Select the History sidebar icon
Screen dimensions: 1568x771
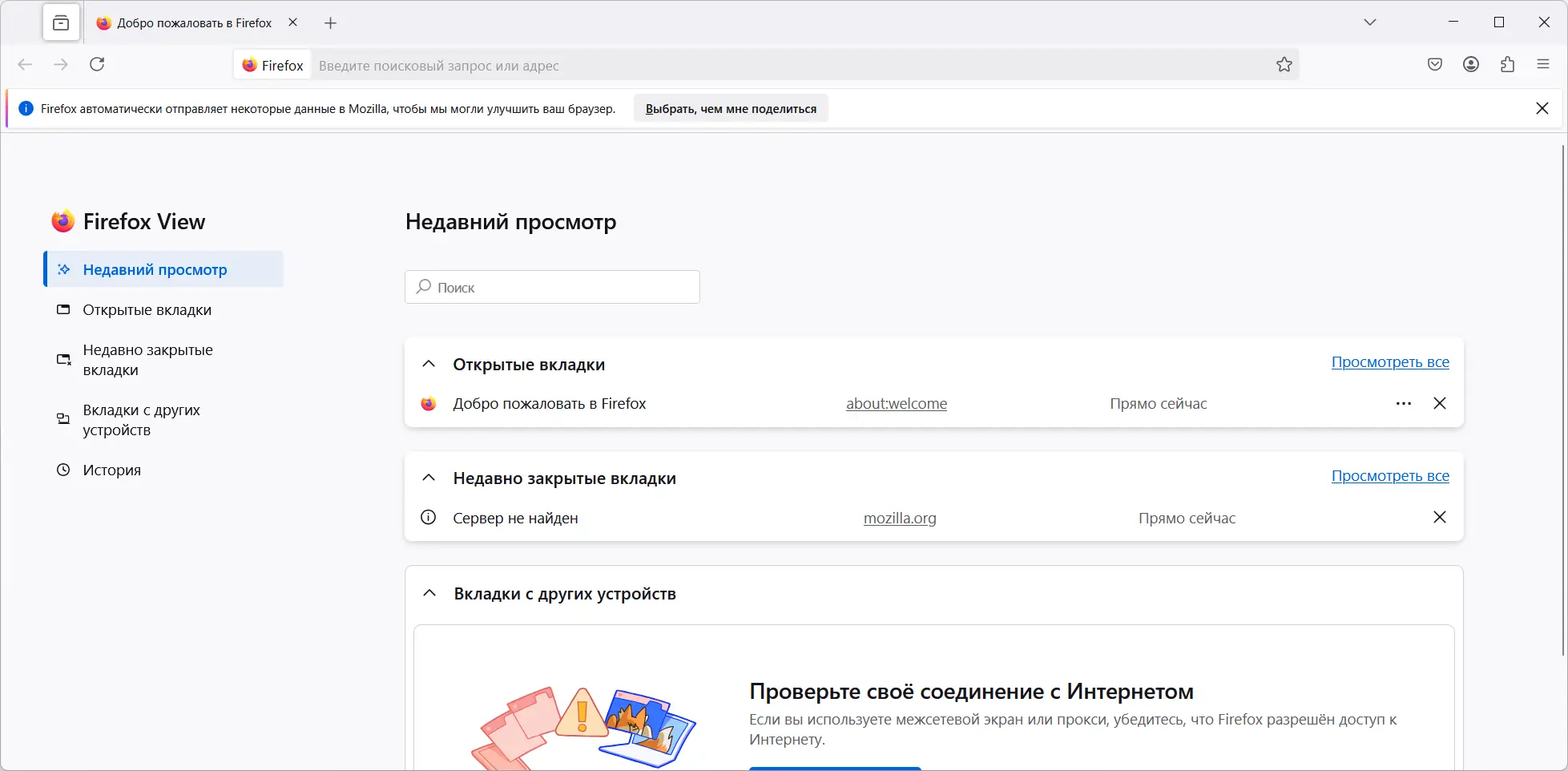pos(63,470)
